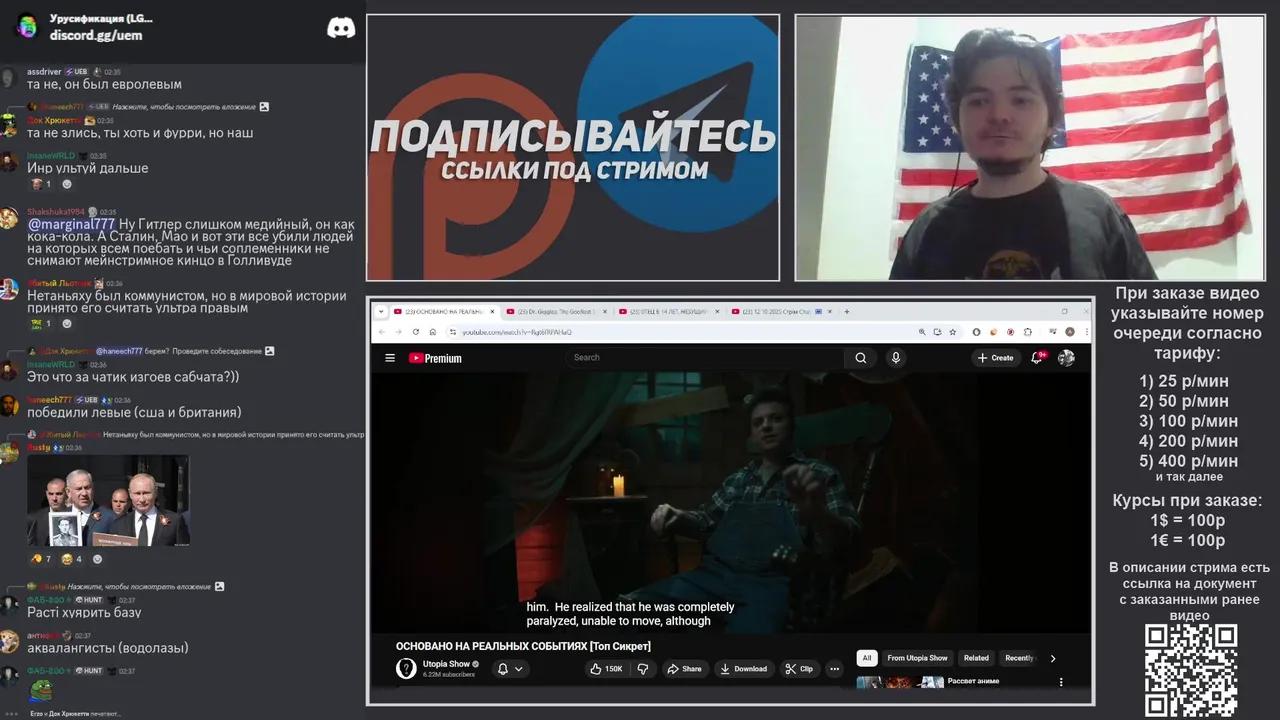Like the video showing 150K likes
This screenshot has height=720, width=1280.
(x=606, y=669)
